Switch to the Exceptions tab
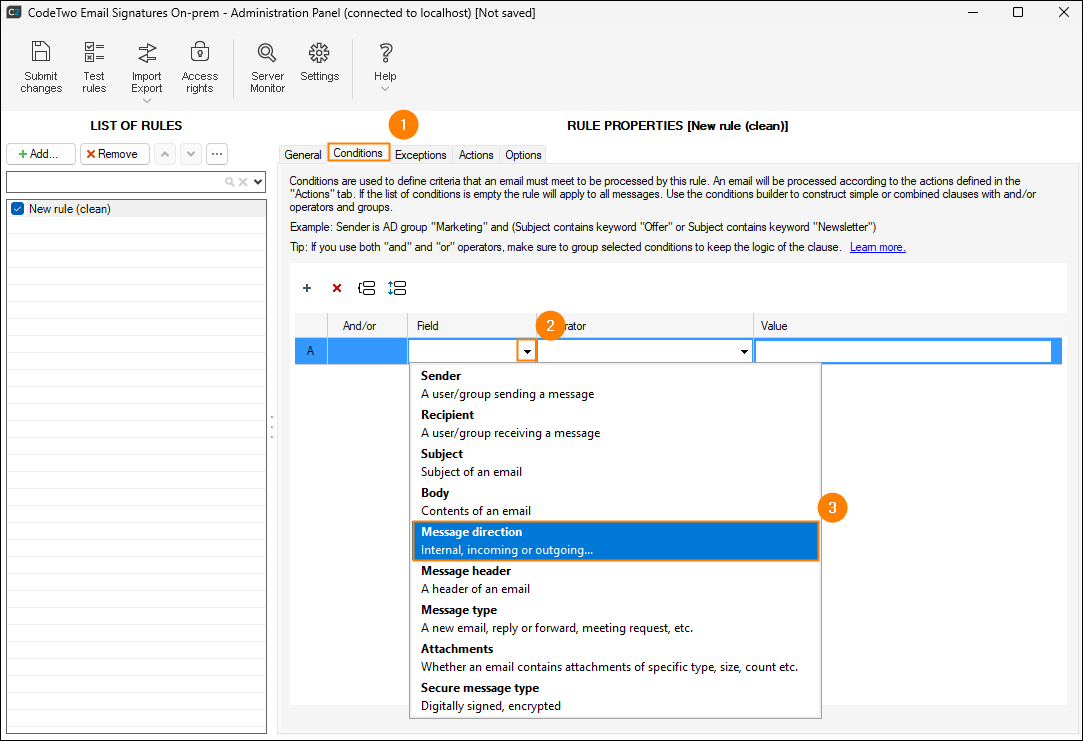Image resolution: width=1083 pixels, height=741 pixels. pos(420,155)
